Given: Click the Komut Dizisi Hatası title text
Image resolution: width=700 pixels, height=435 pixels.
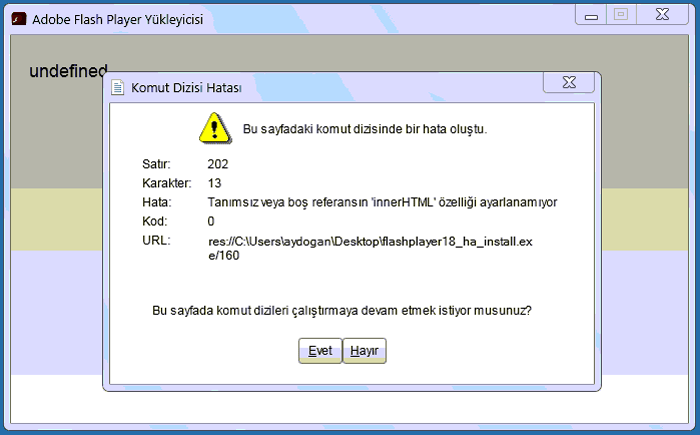Looking at the screenshot, I should (186, 88).
